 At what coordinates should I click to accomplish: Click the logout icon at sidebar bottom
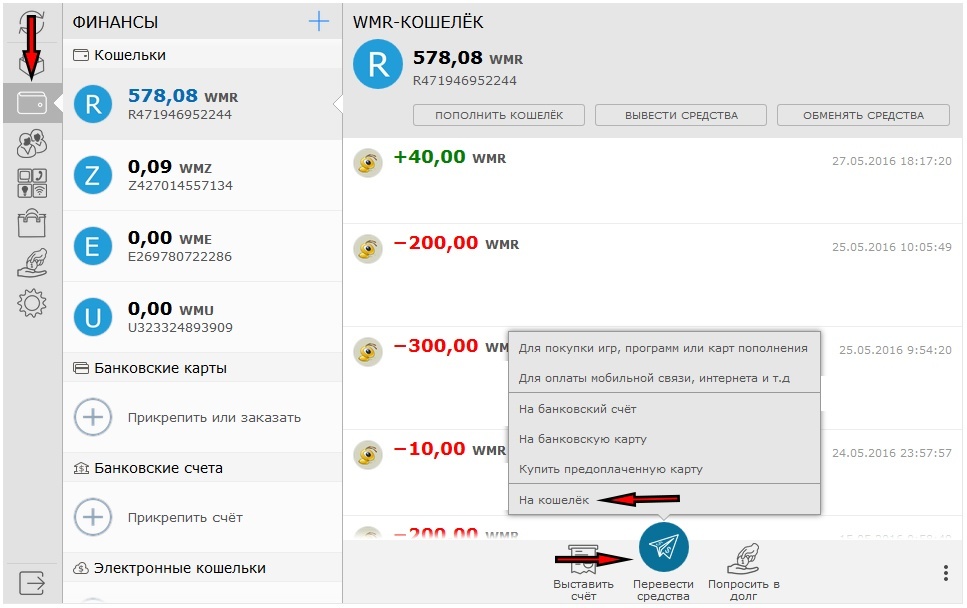[x=32, y=582]
